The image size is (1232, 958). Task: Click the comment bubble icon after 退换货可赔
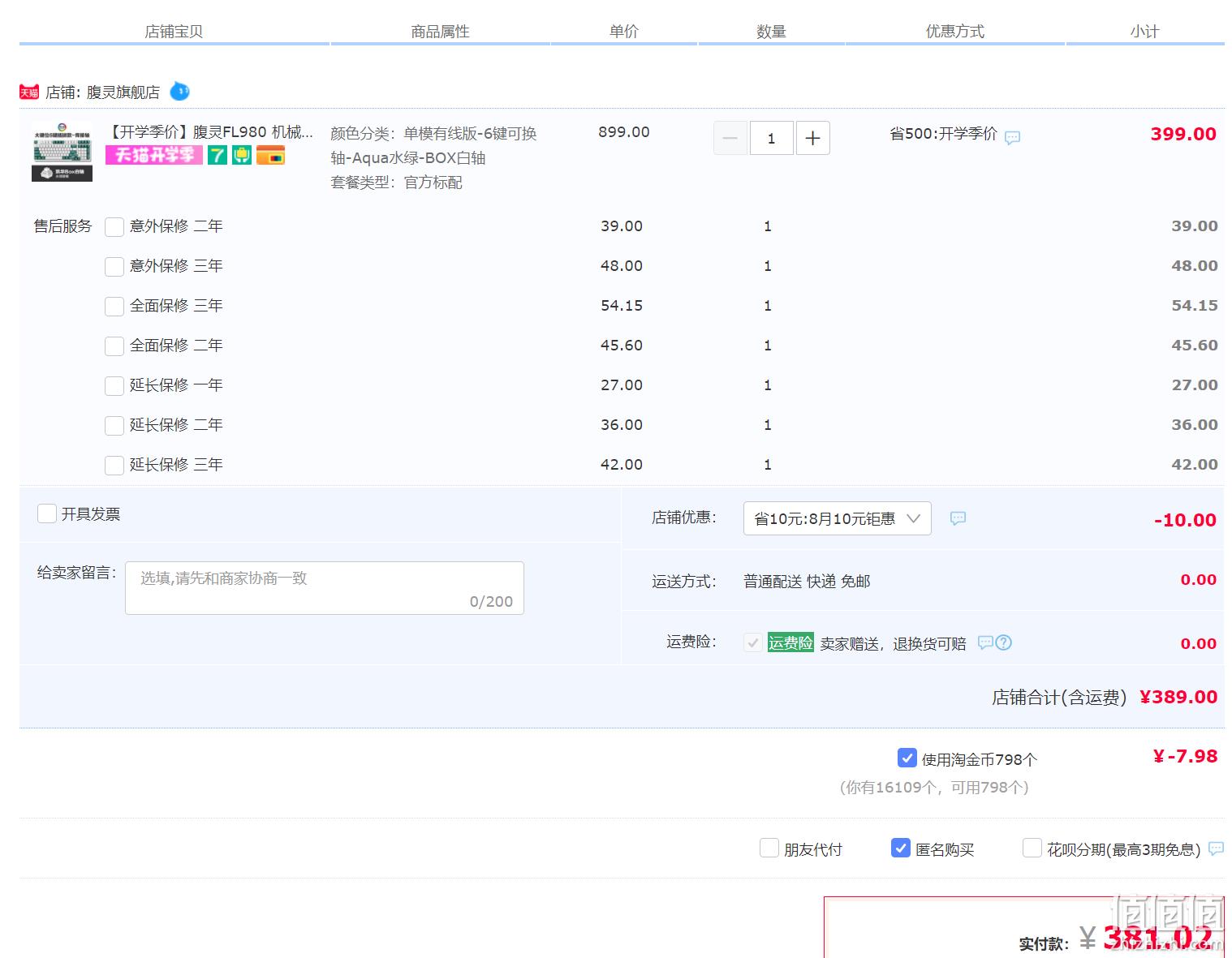tap(985, 642)
